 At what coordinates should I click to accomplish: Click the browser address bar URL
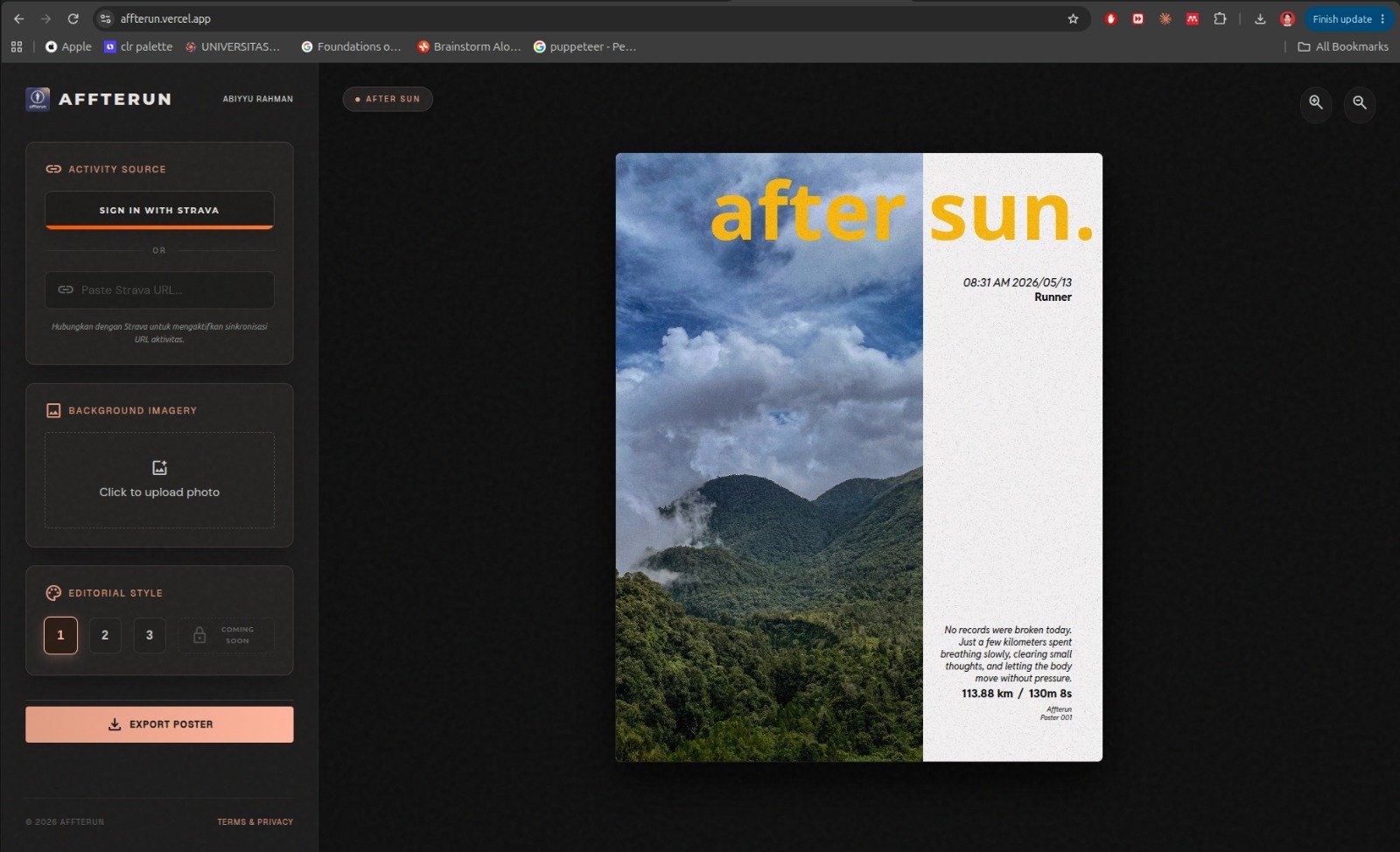[x=165, y=18]
